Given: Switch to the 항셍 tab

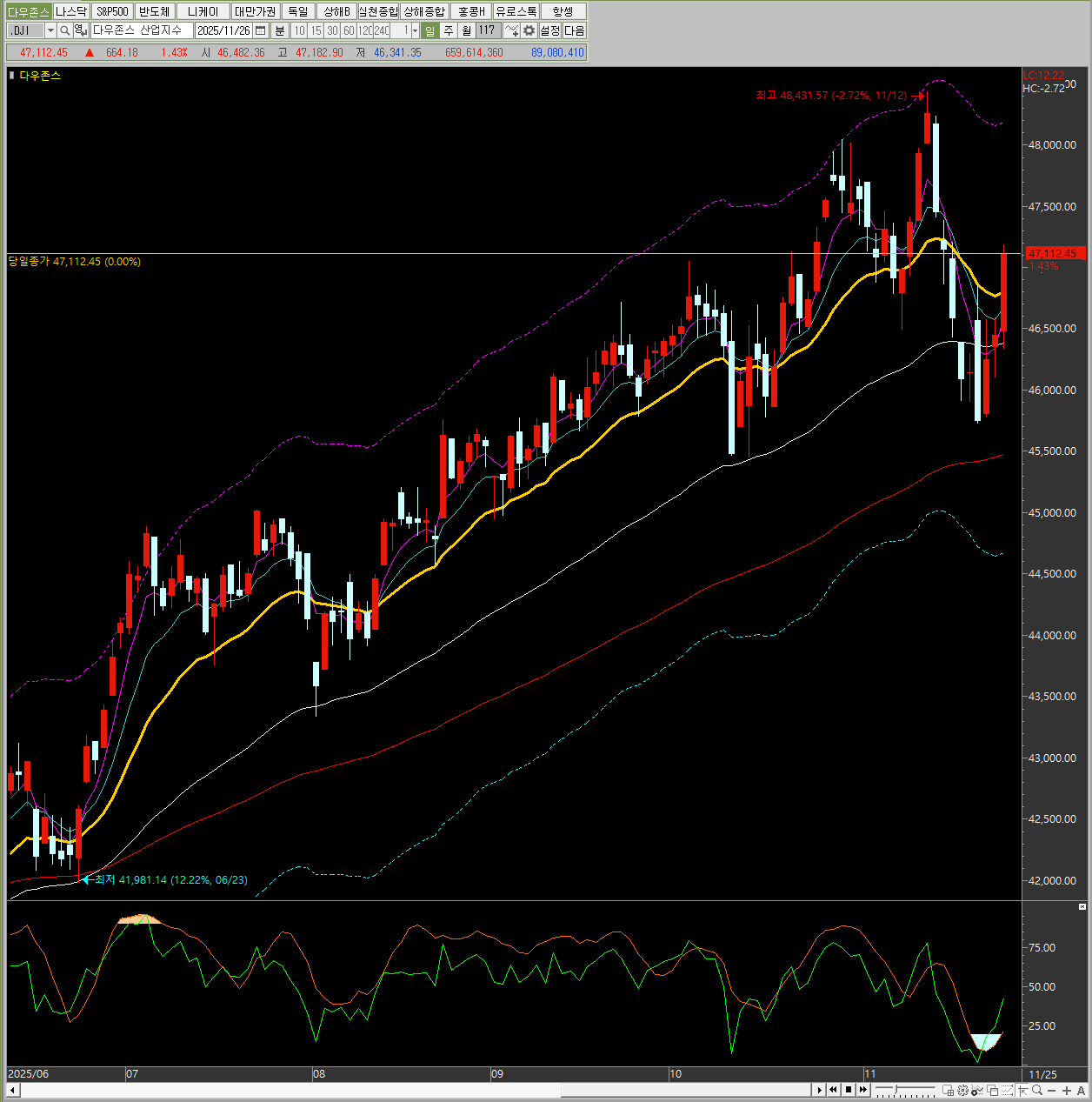Looking at the screenshot, I should (563, 11).
